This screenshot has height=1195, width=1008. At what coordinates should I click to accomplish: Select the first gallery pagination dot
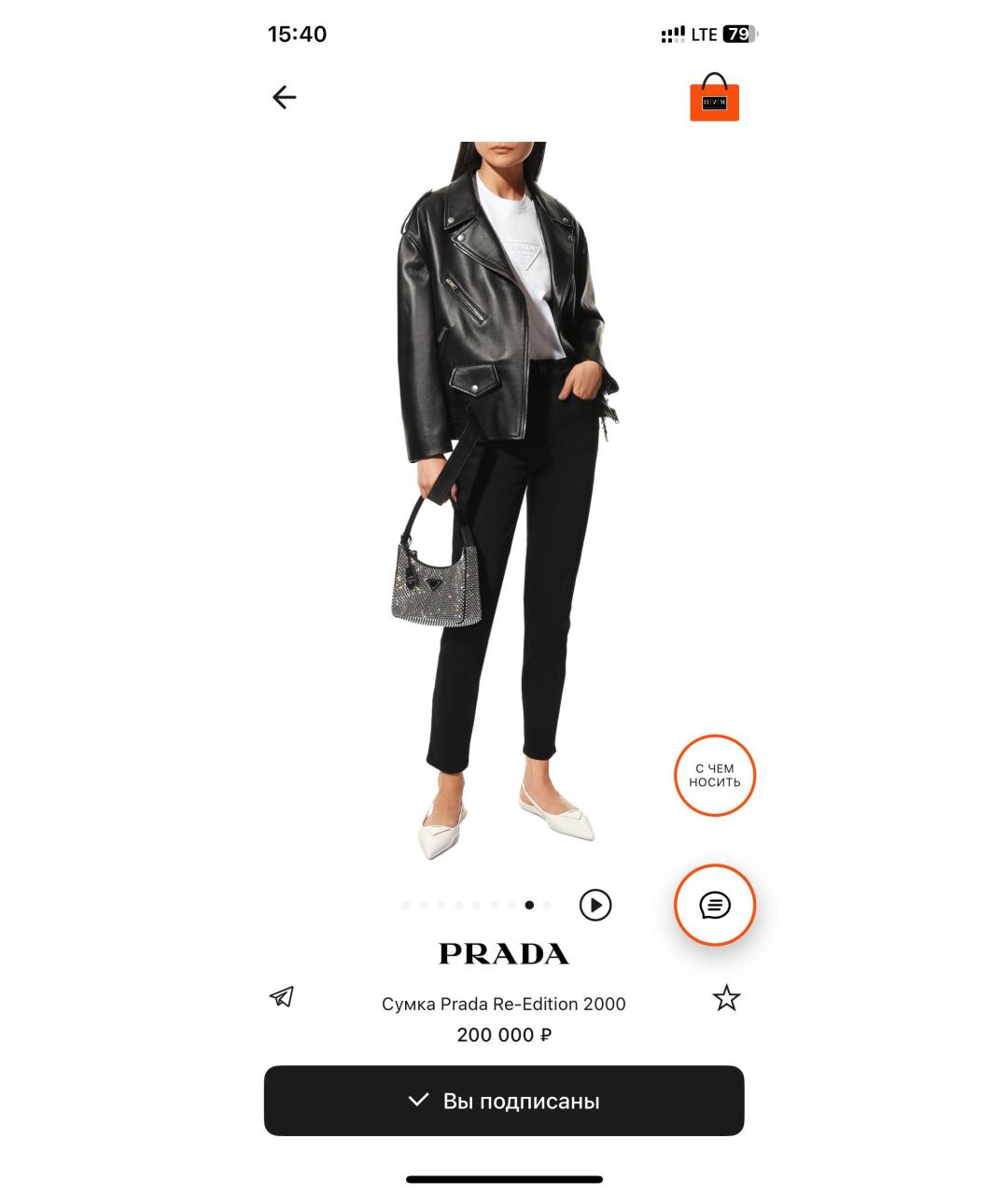(x=406, y=905)
